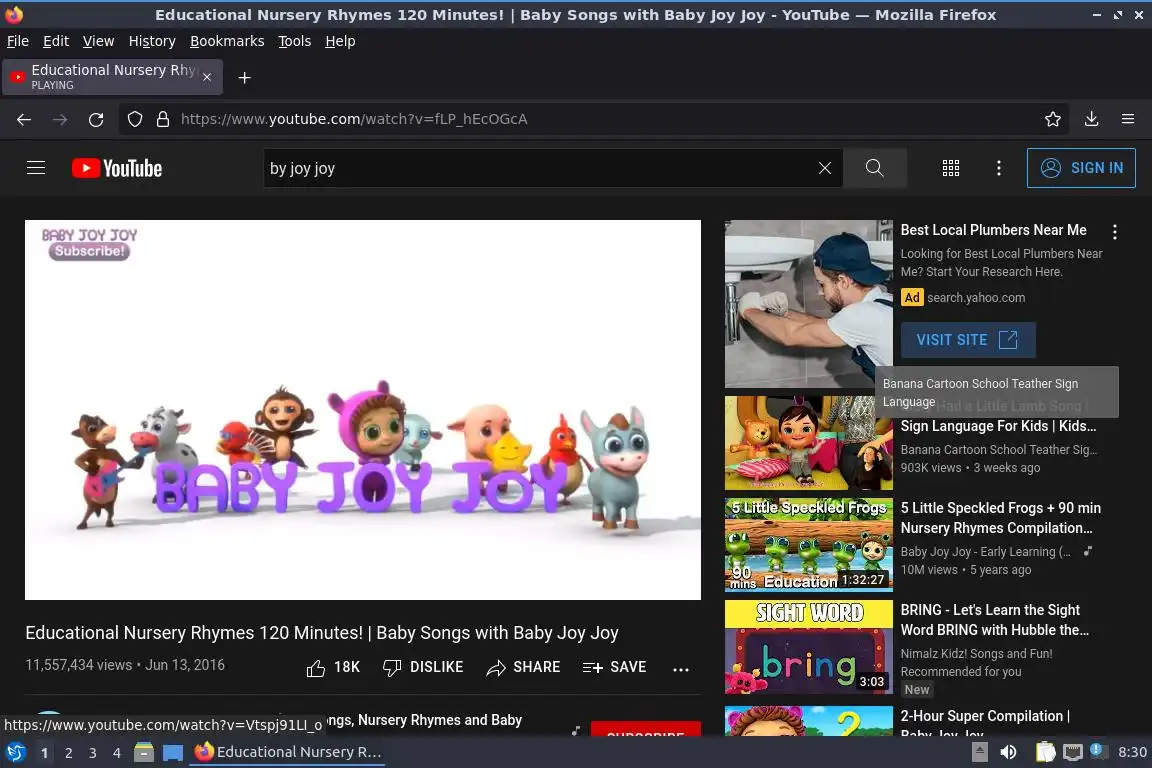Open the View menu
The height and width of the screenshot is (768, 1152).
[x=98, y=41]
